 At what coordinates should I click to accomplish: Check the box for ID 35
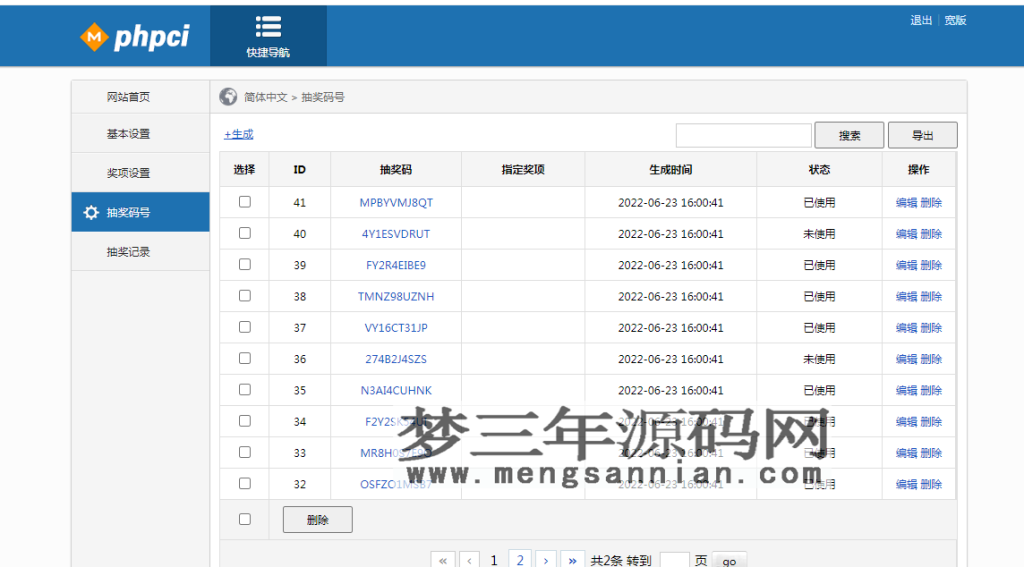point(245,390)
